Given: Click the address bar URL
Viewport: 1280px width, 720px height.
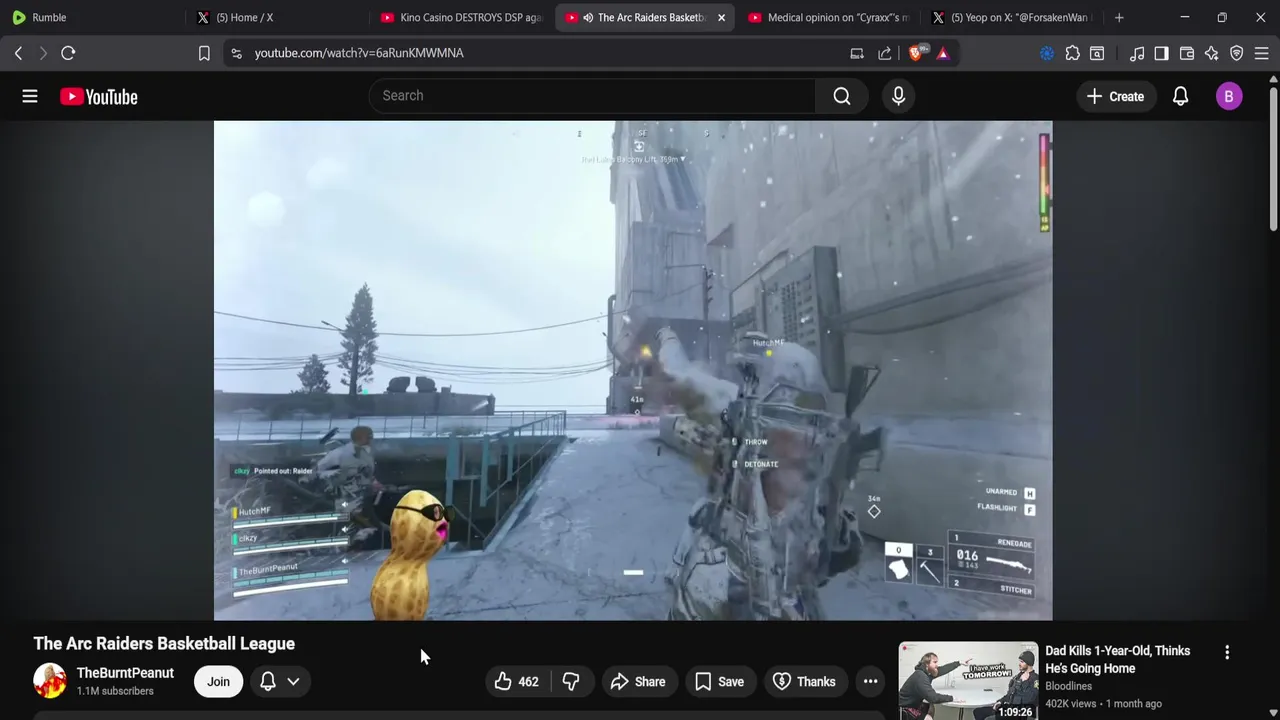Looking at the screenshot, I should tap(359, 53).
